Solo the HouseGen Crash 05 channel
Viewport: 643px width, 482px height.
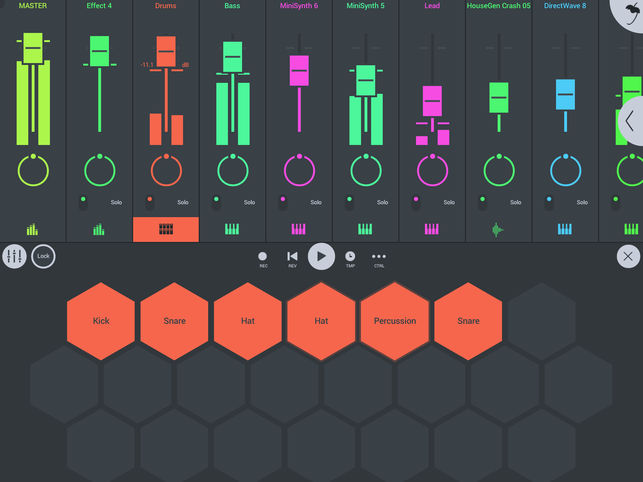[x=515, y=202]
